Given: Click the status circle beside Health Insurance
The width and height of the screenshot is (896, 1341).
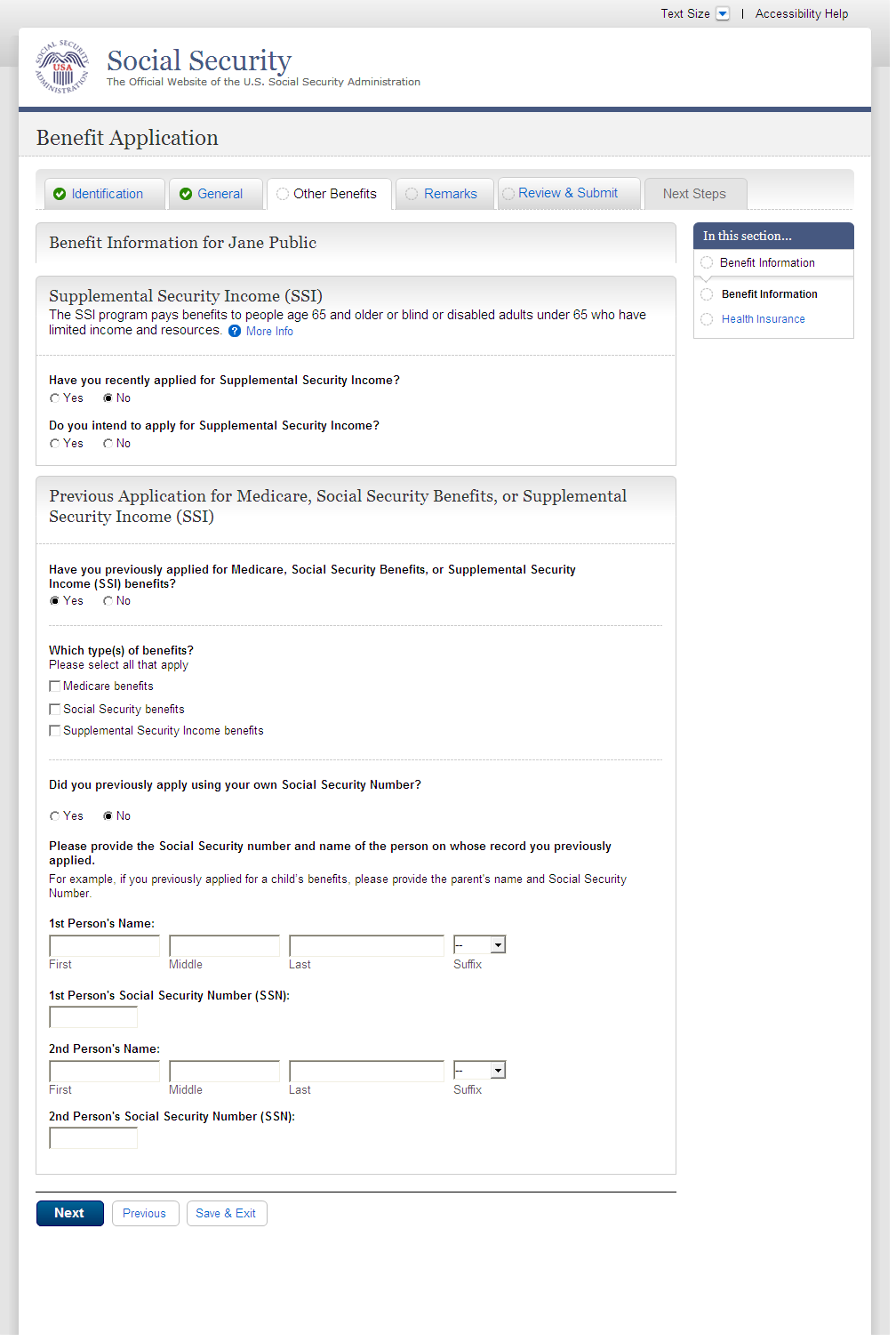Looking at the screenshot, I should (707, 319).
